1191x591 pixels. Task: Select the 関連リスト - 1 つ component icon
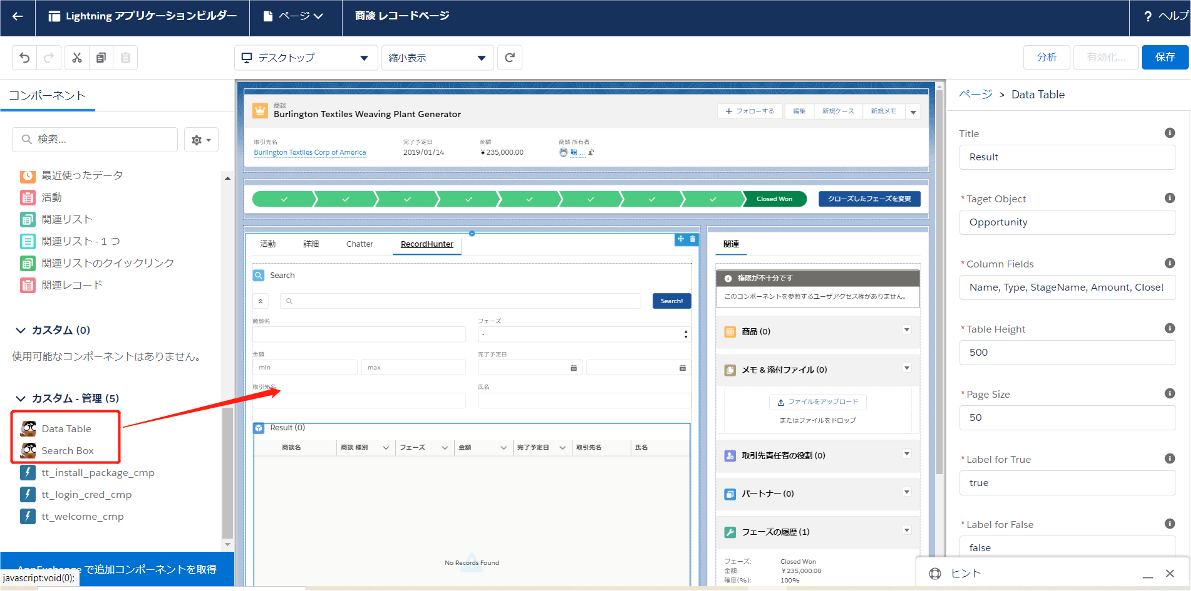[27, 242]
